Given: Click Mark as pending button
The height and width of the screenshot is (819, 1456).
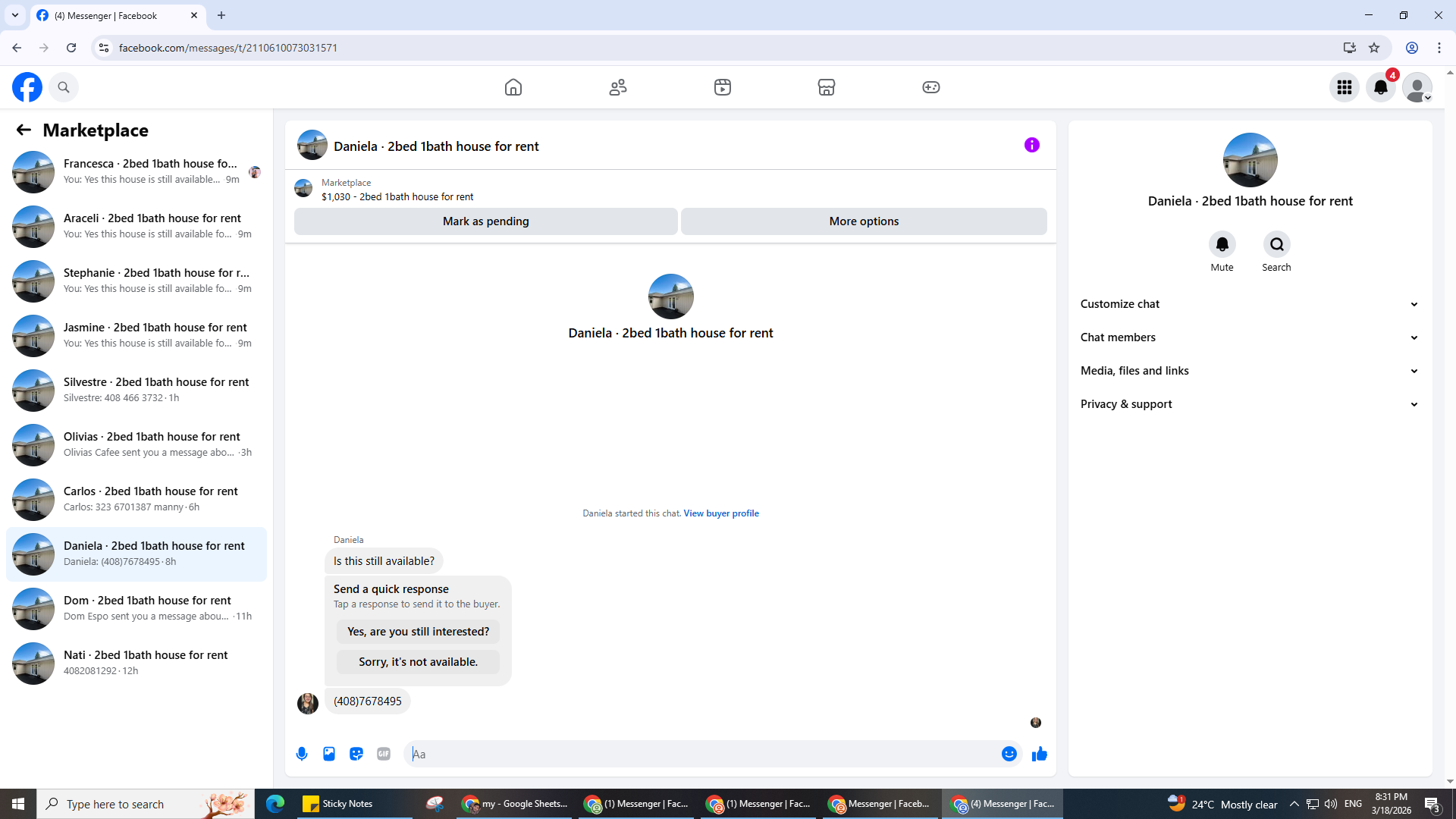Looking at the screenshot, I should click(x=485, y=221).
